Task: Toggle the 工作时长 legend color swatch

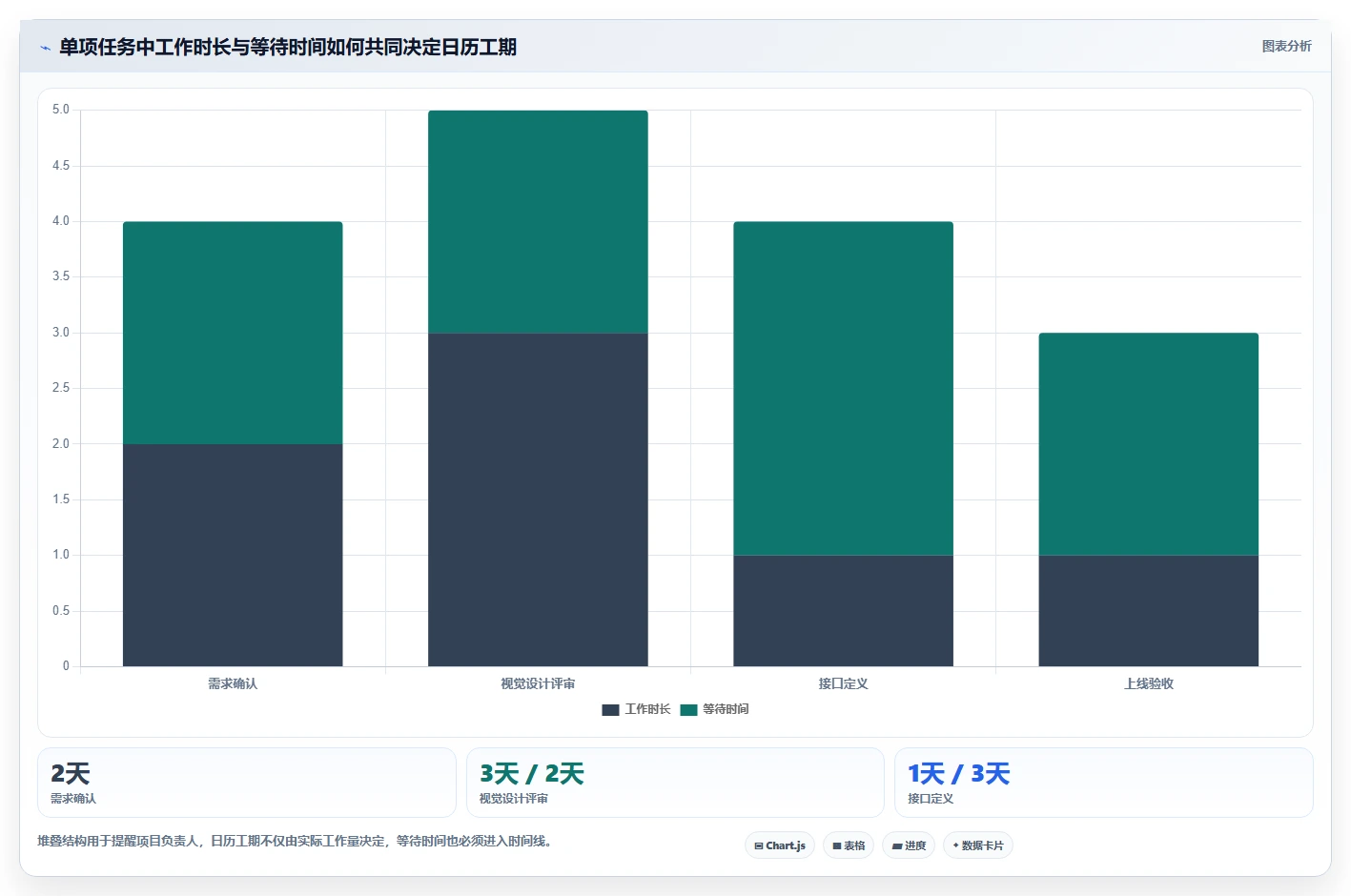Action: [x=610, y=709]
